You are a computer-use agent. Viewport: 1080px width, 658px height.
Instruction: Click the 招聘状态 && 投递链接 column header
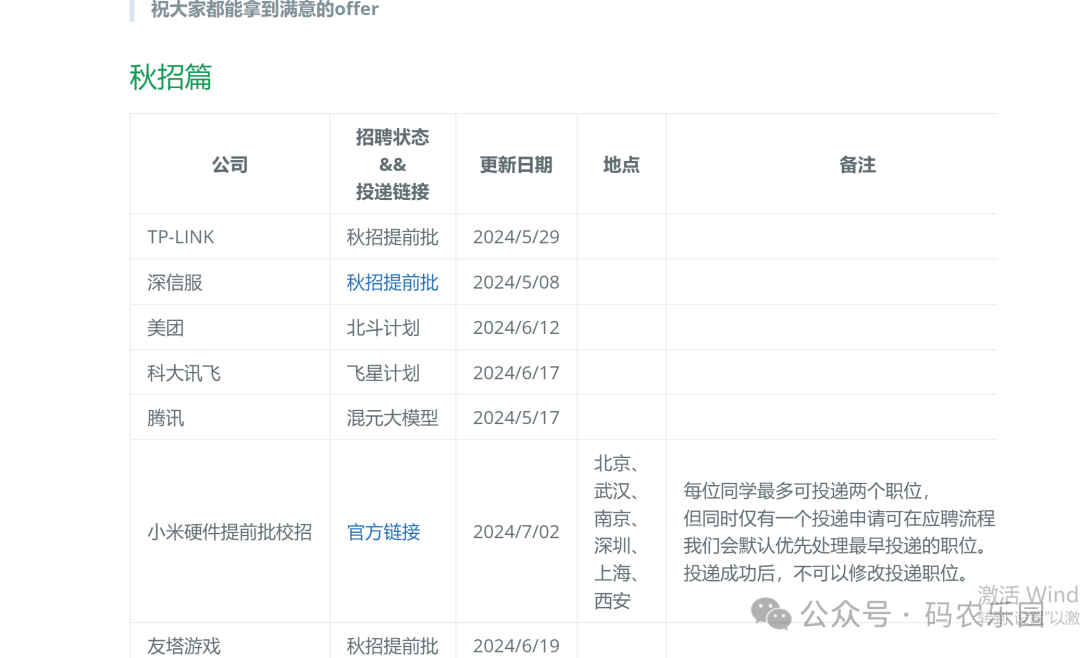coord(392,165)
